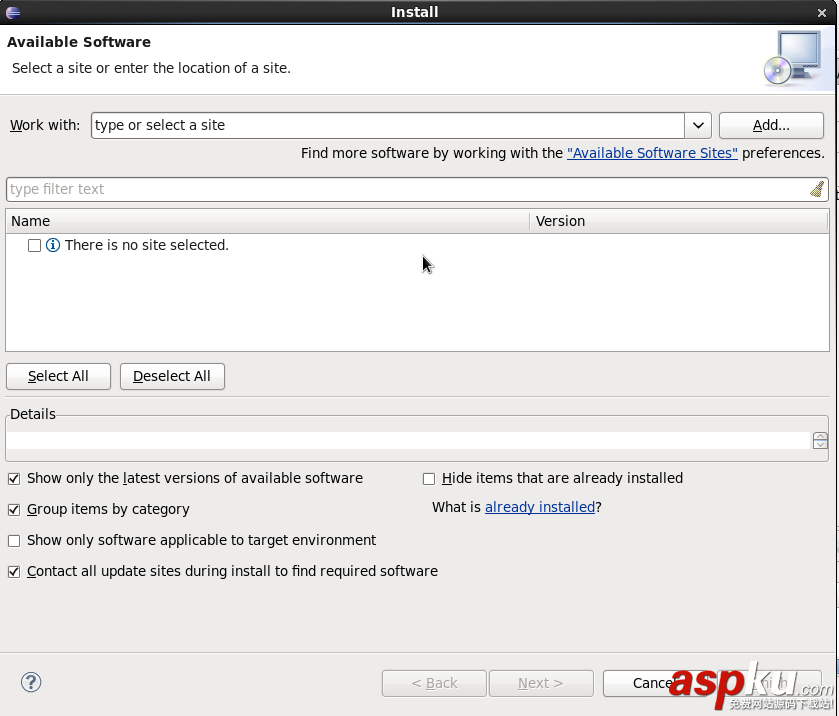Click the help question mark icon

31,682
